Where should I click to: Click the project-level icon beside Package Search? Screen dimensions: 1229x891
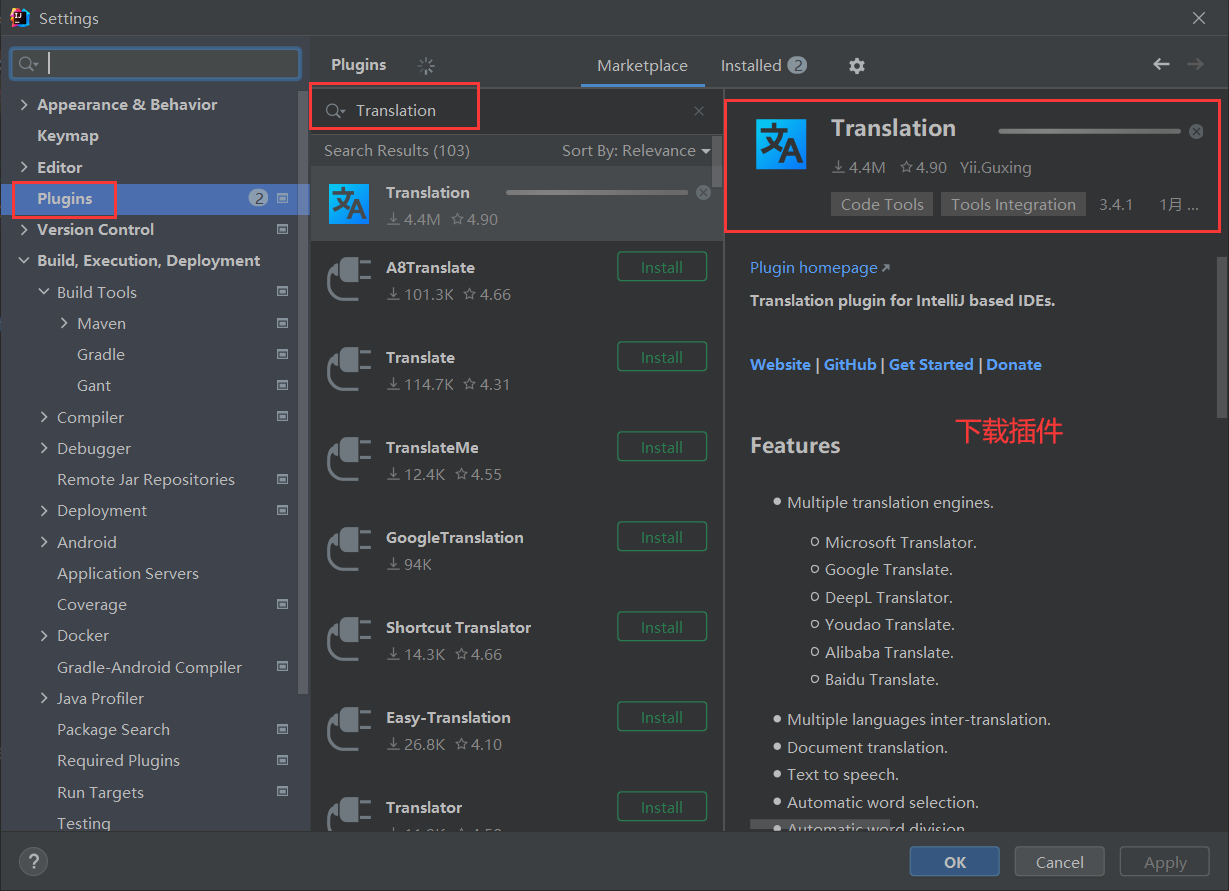pos(283,729)
